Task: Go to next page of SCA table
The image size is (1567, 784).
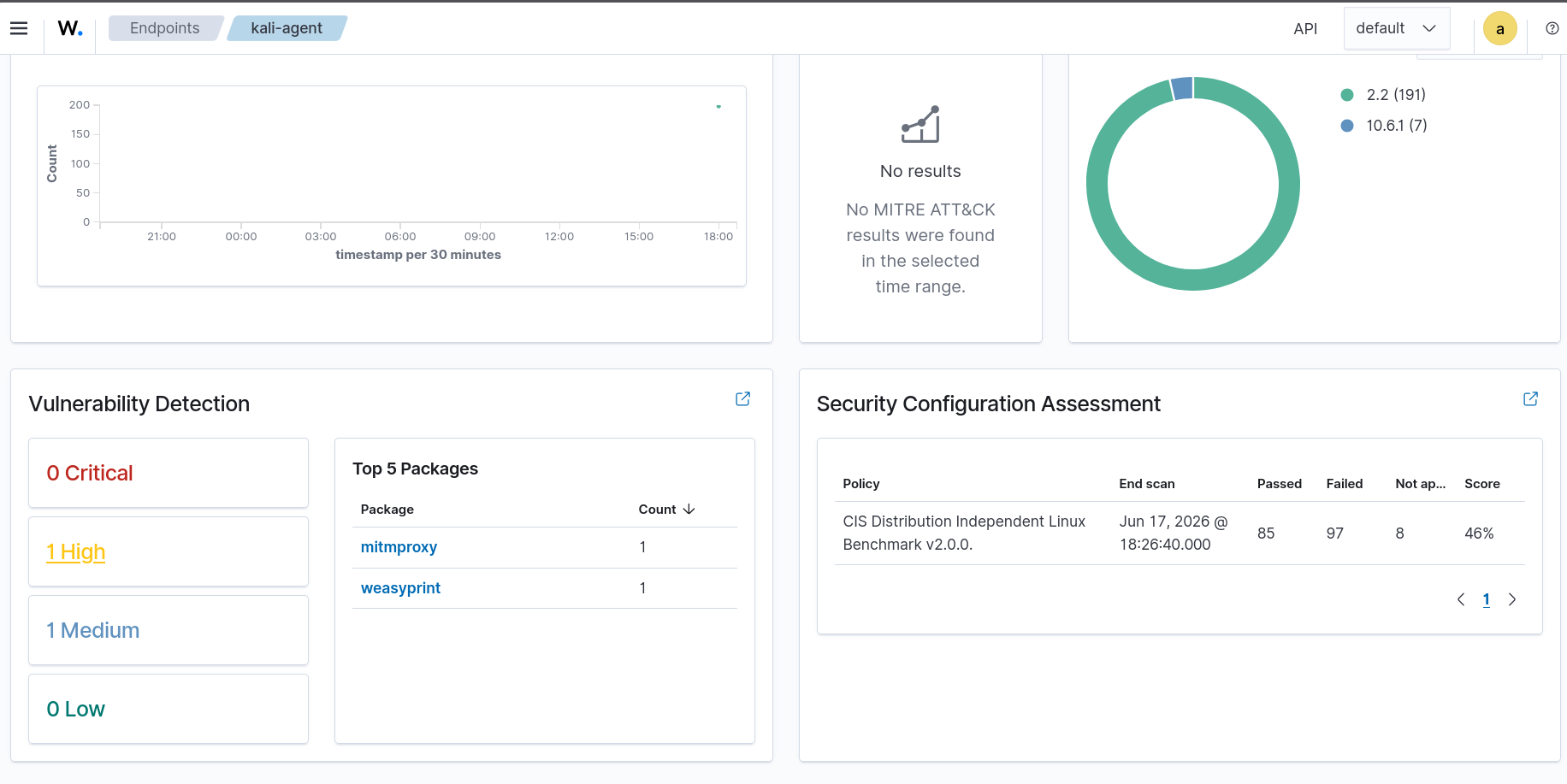Action: click(x=1511, y=599)
